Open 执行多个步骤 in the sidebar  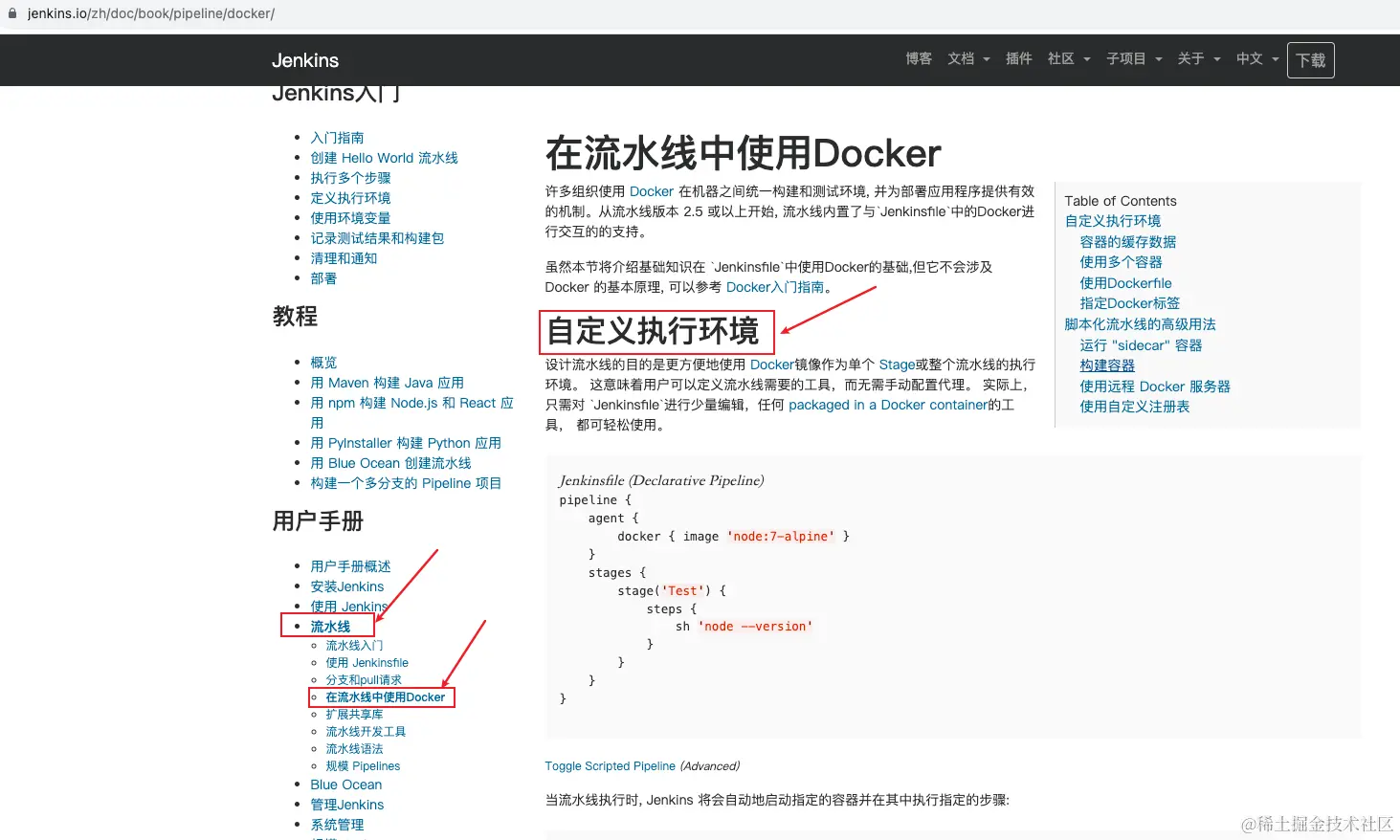coord(350,178)
